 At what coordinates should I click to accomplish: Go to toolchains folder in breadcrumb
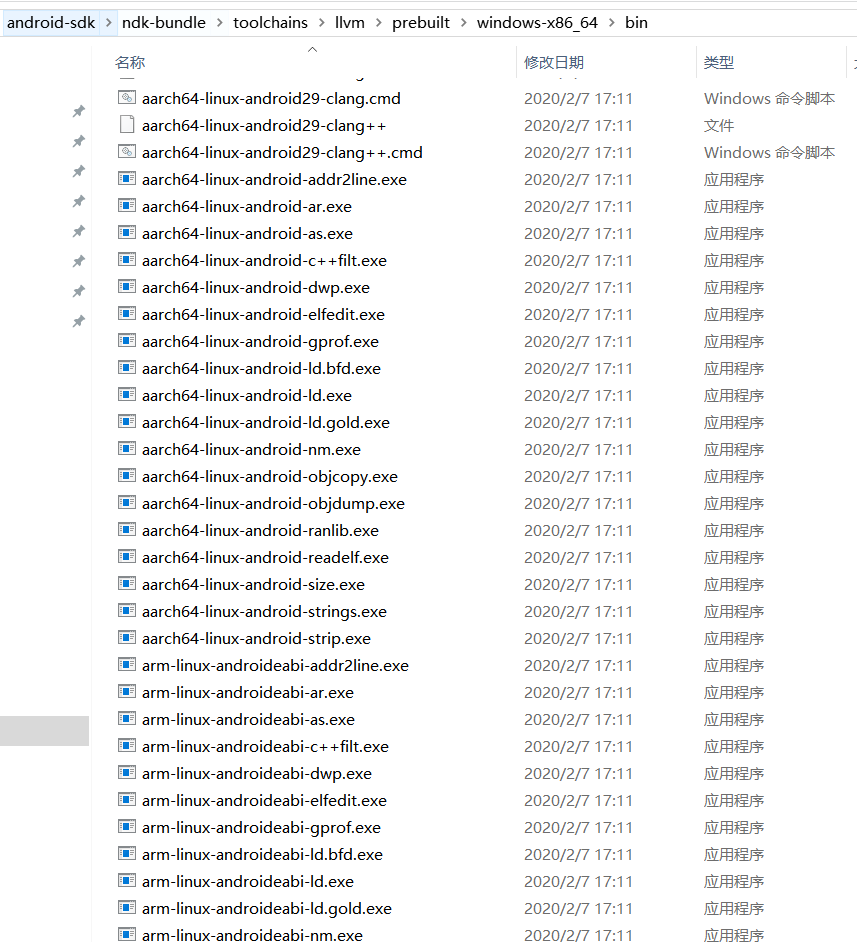pyautogui.click(x=271, y=23)
